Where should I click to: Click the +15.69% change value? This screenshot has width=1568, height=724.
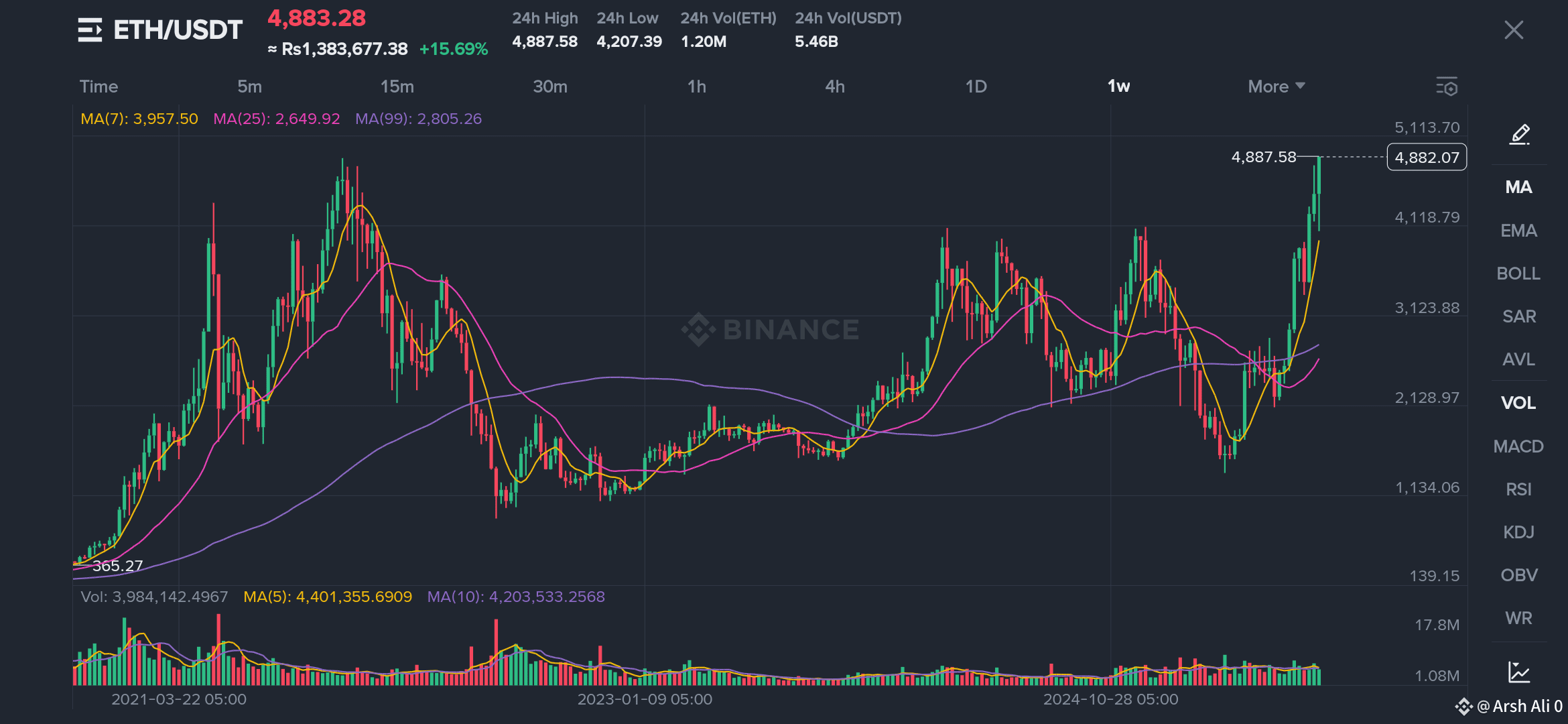point(454,49)
